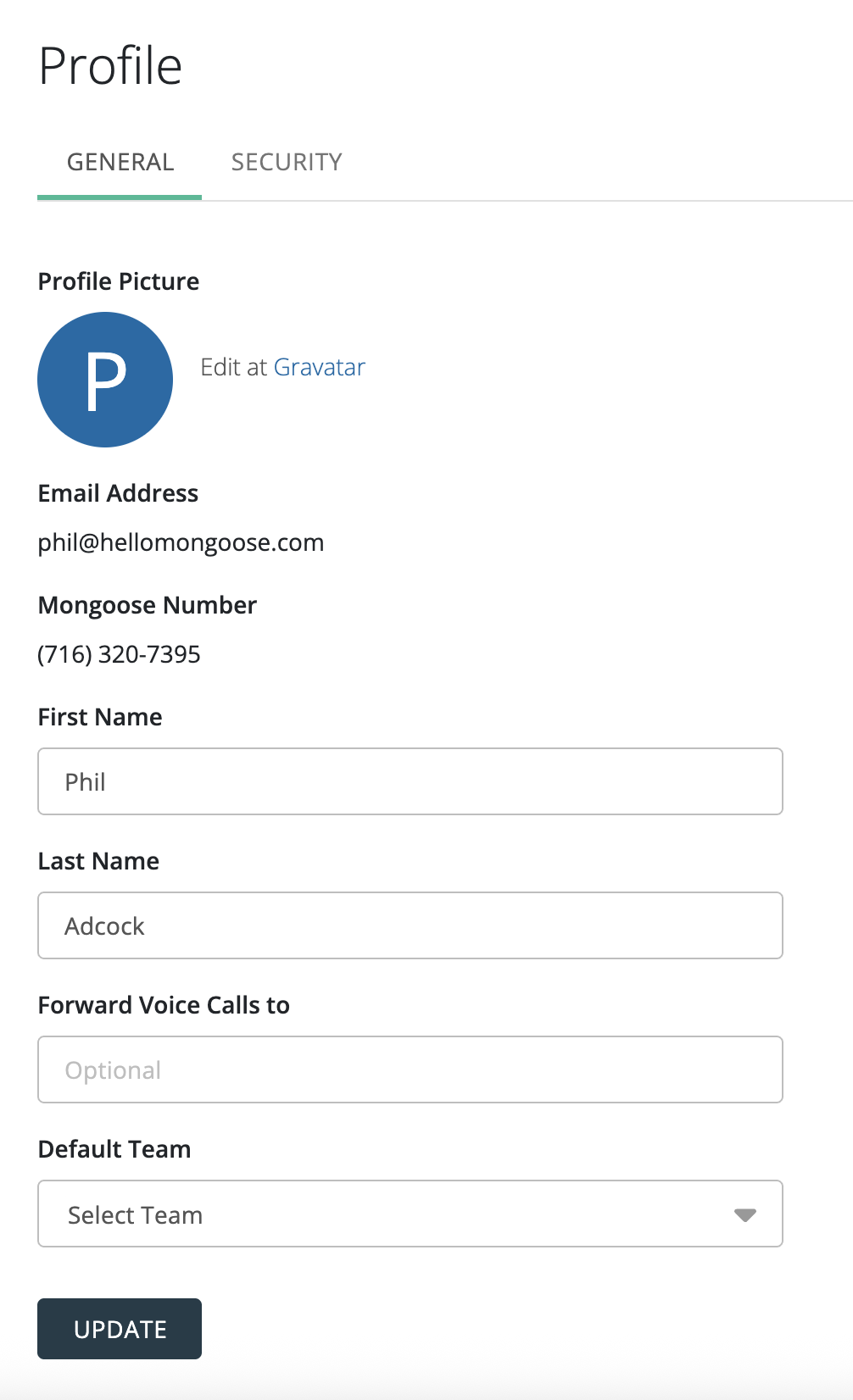This screenshot has height=1400, width=853.
Task: Select the General tab
Action: [x=120, y=162]
